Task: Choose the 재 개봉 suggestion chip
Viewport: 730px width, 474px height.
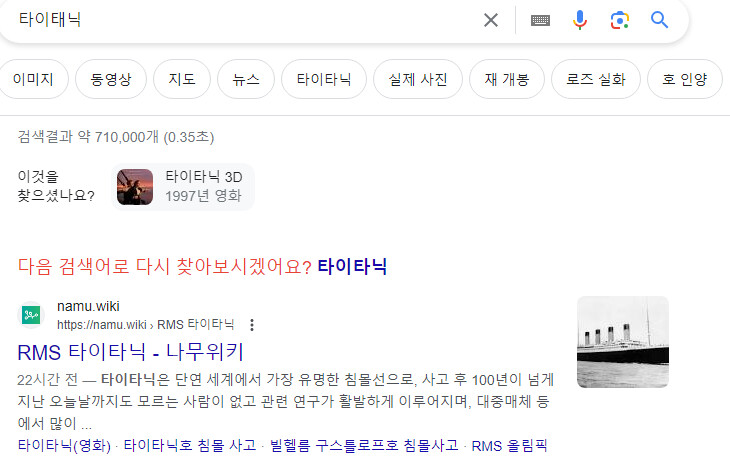Action: [x=507, y=79]
